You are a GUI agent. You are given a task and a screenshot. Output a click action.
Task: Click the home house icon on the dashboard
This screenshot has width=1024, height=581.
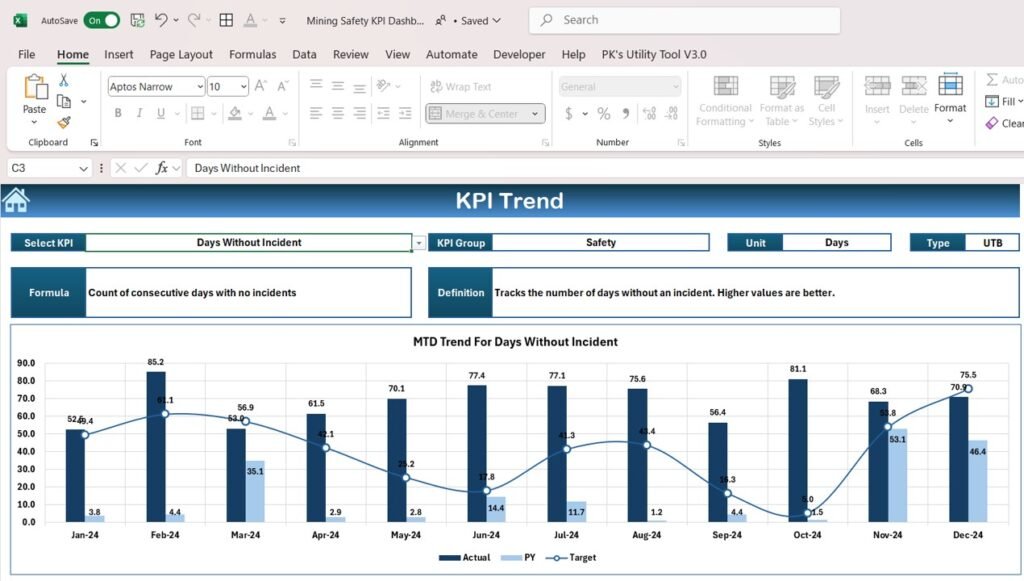(x=15, y=199)
